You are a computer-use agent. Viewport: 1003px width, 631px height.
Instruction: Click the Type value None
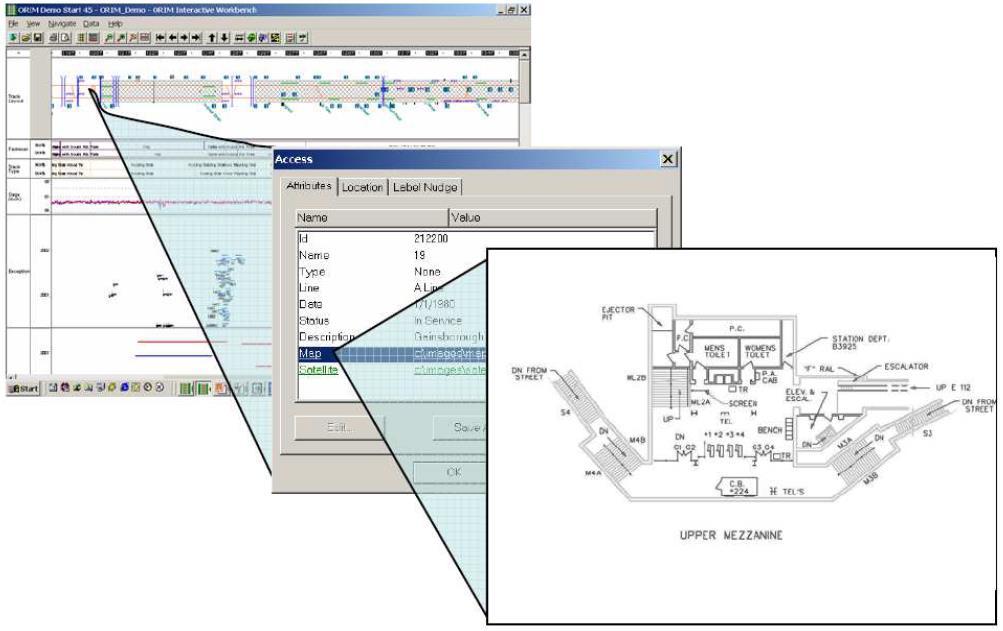tap(427, 272)
